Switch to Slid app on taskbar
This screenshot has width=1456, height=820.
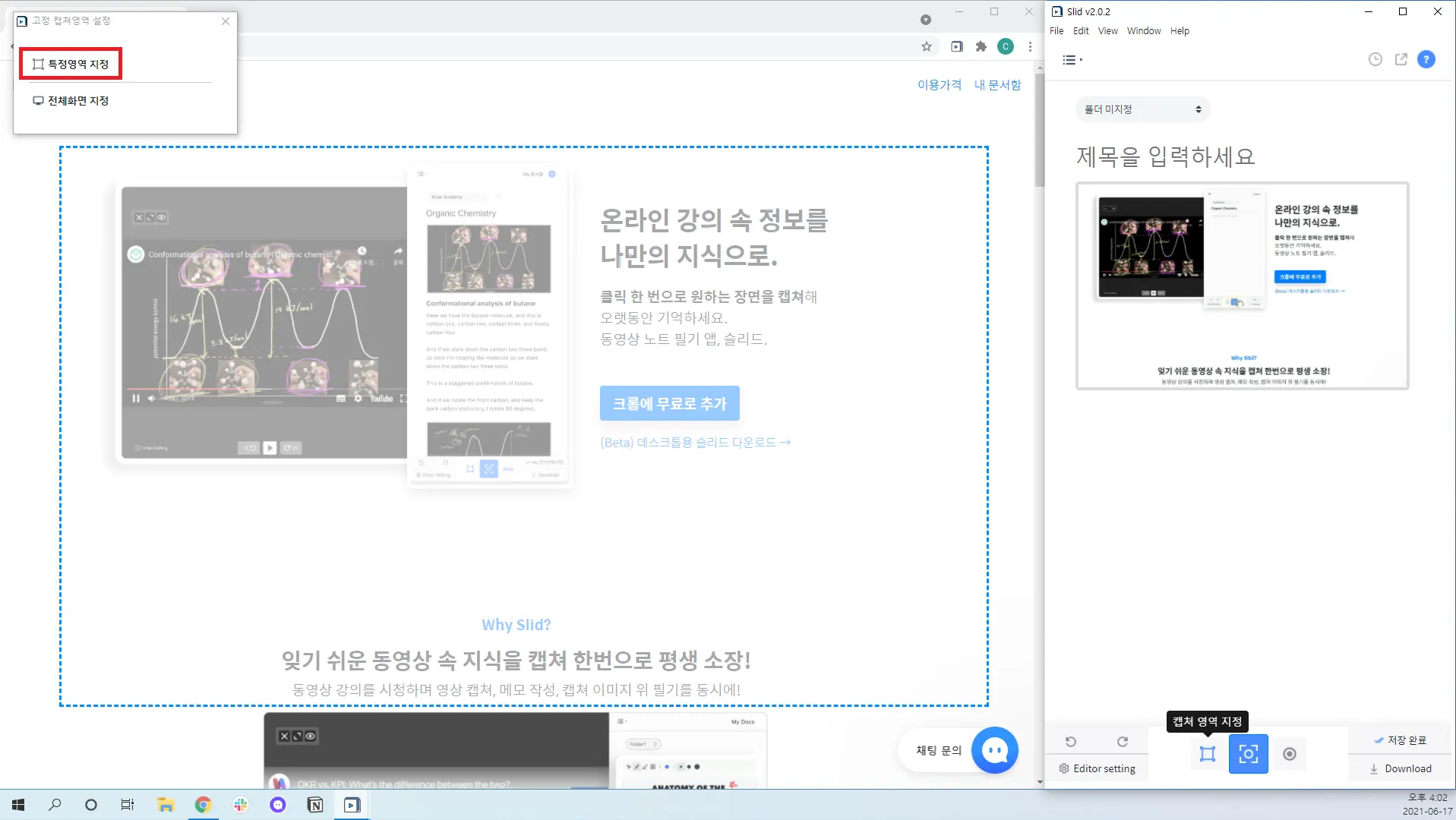(x=352, y=805)
